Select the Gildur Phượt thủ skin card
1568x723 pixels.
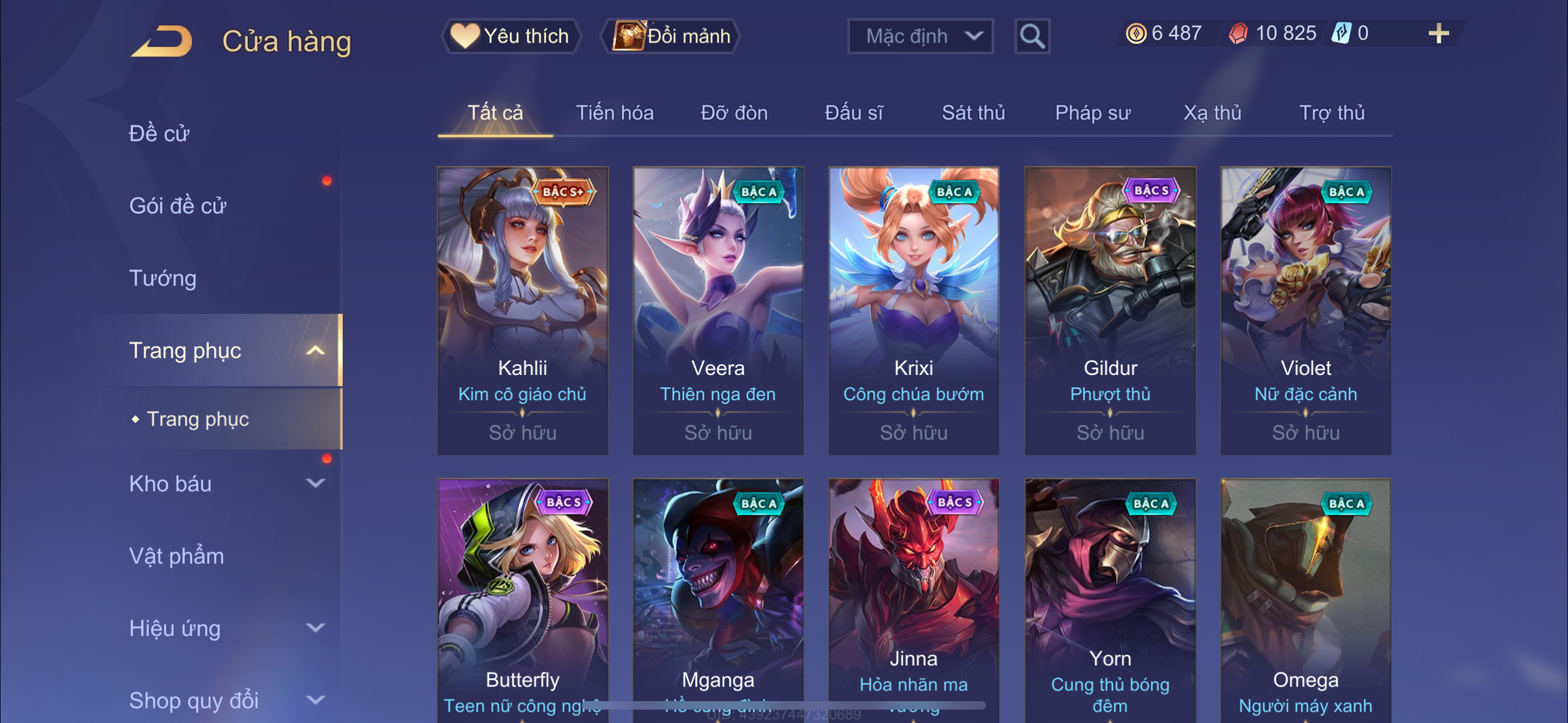pos(1110,310)
